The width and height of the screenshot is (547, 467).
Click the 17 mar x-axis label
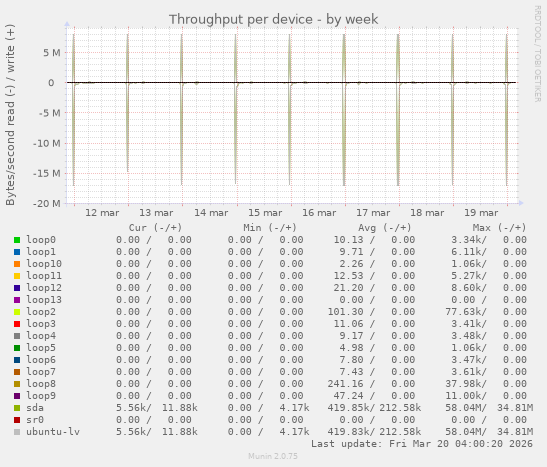(373, 213)
